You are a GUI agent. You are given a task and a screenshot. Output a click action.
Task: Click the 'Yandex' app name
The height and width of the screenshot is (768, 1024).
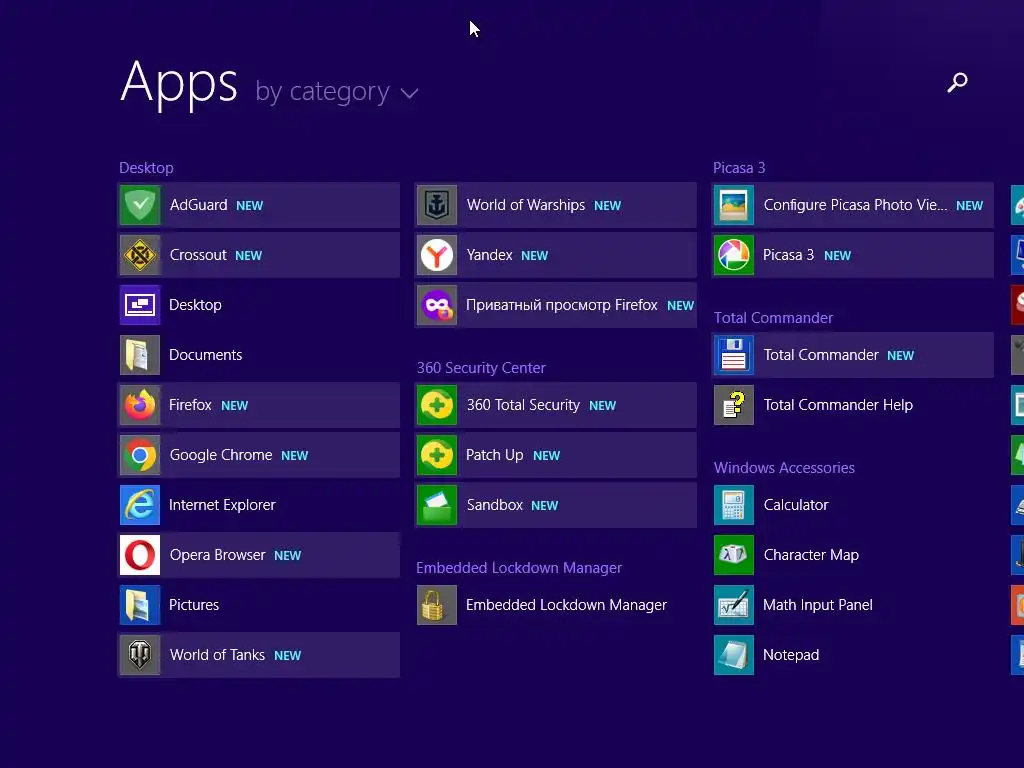[x=489, y=255]
